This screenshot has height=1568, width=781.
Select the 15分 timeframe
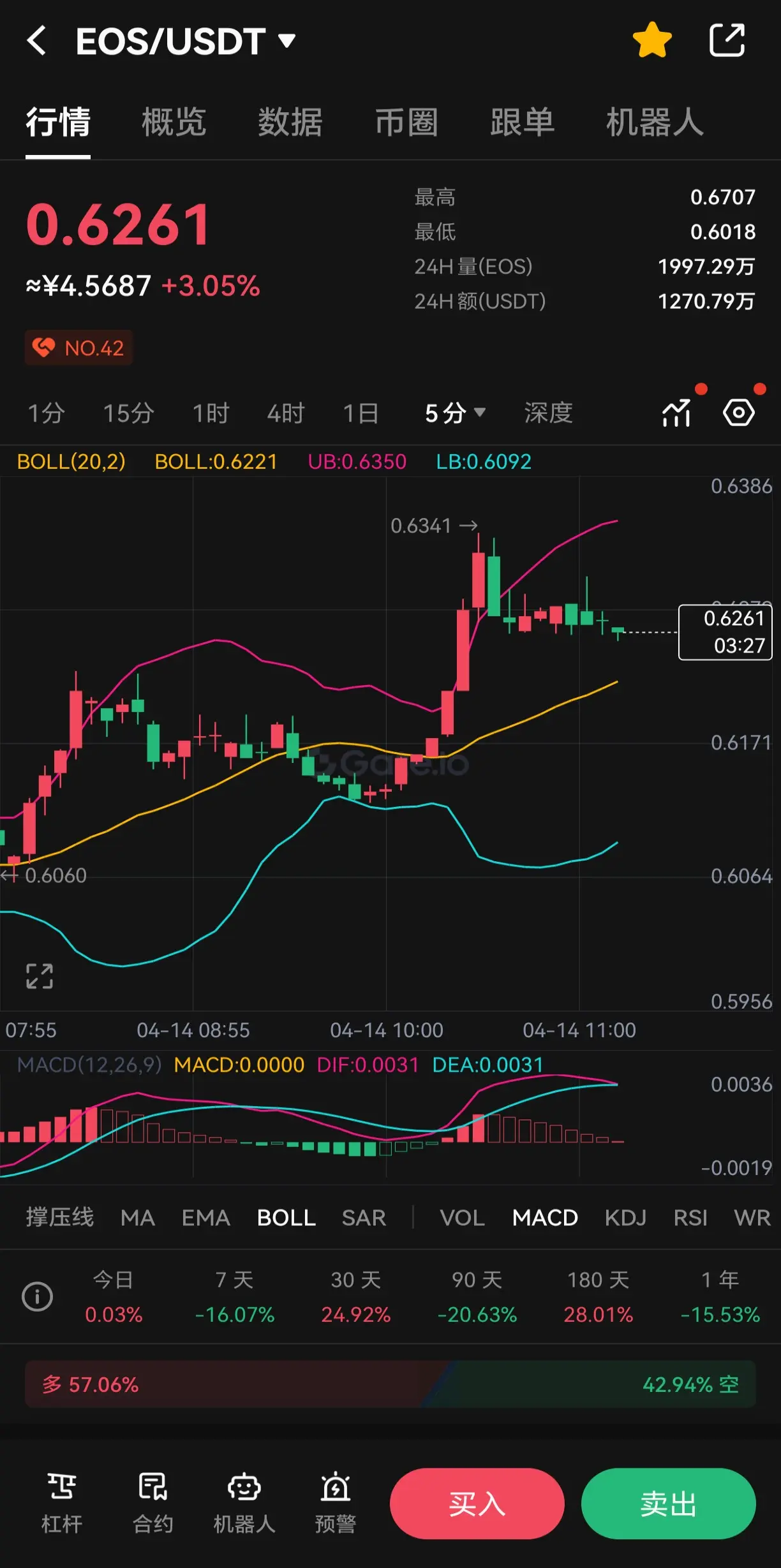(x=129, y=413)
